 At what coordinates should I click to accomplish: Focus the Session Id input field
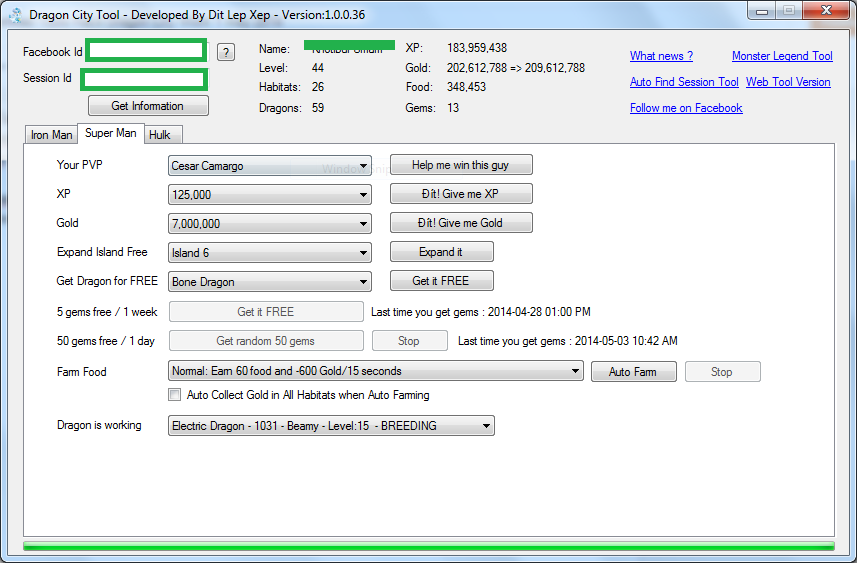click(x=144, y=79)
